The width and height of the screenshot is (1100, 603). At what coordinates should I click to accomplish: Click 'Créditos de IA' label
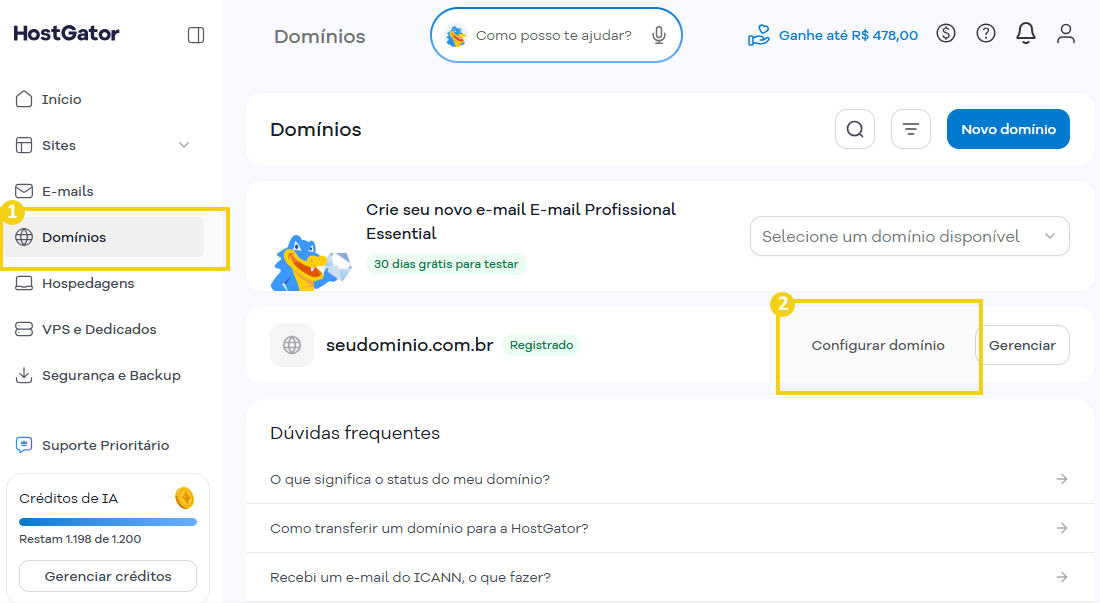tap(69, 499)
